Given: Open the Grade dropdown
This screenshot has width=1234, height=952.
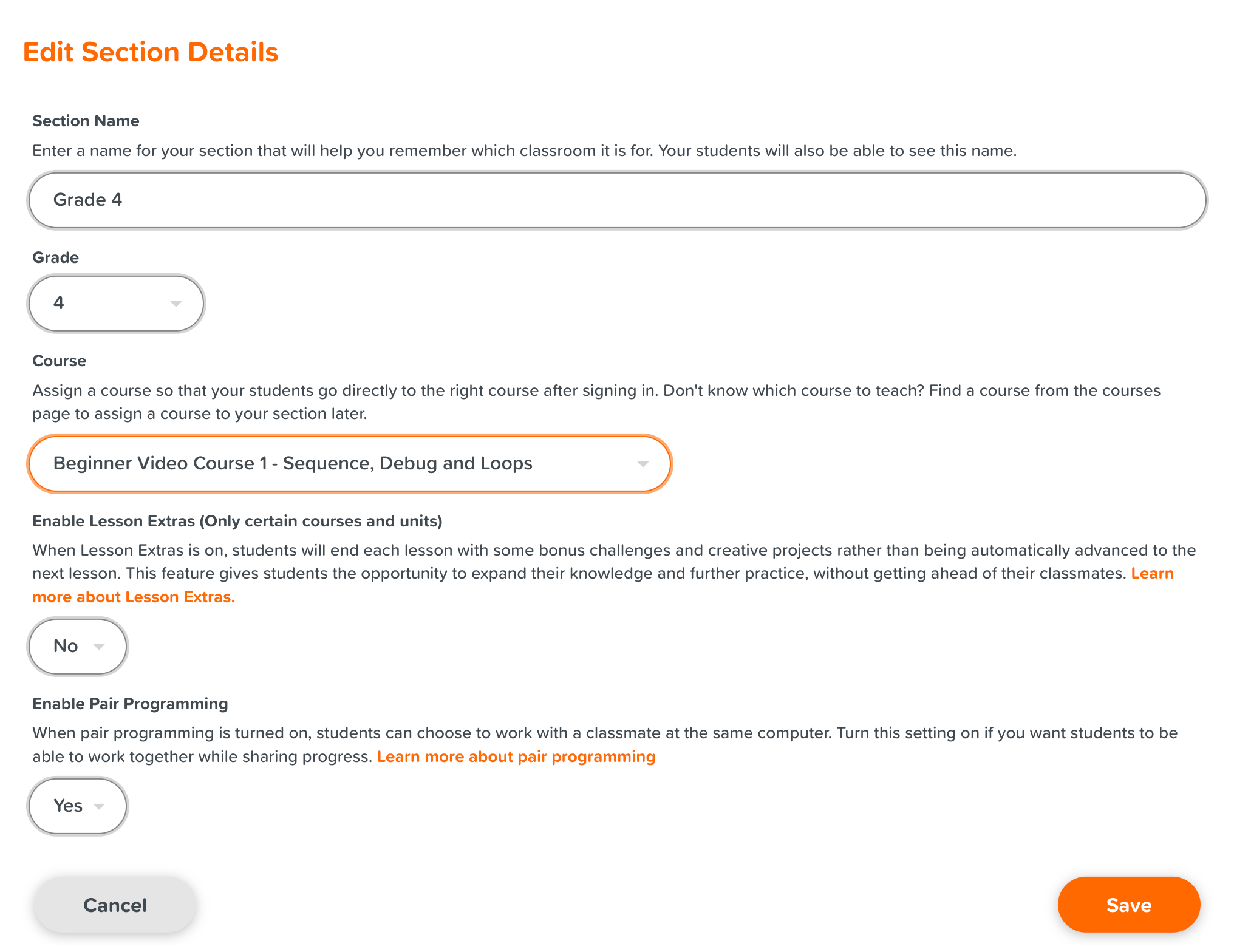Looking at the screenshot, I should click(x=115, y=302).
